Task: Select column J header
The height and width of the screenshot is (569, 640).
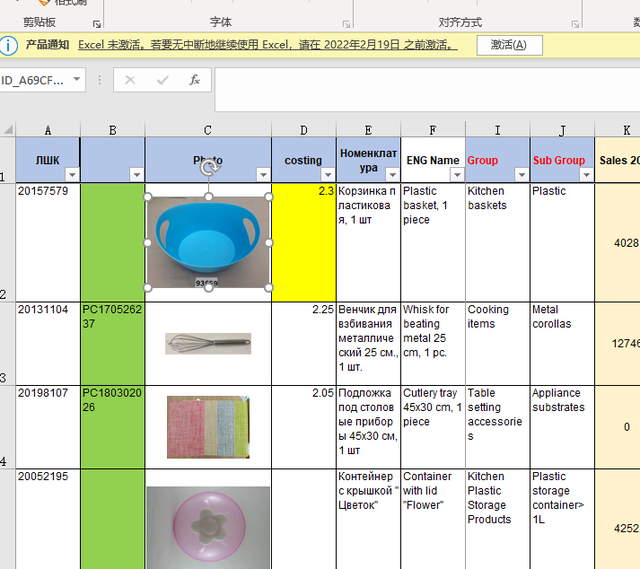Action: click(x=562, y=130)
